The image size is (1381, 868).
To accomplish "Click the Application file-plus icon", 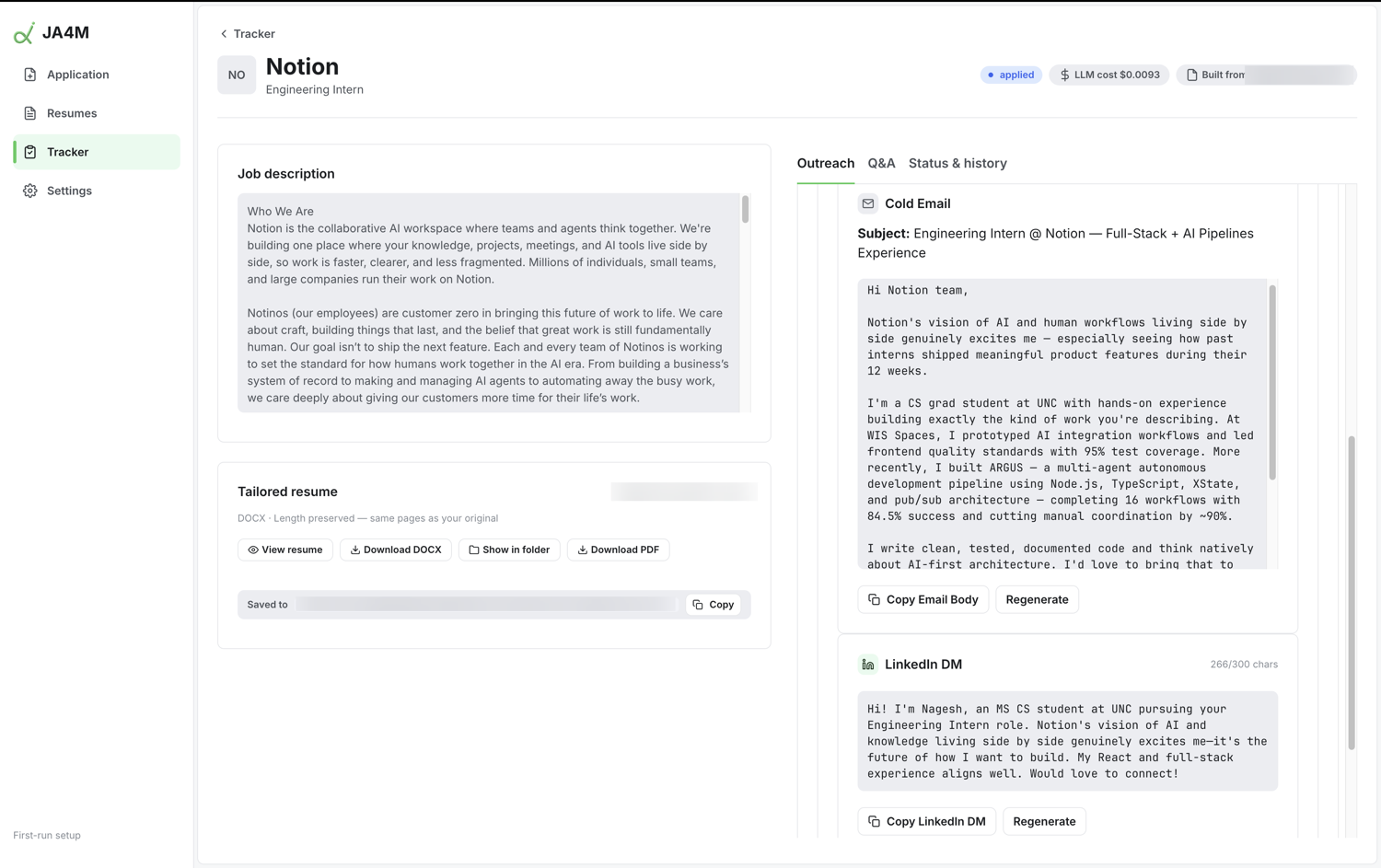I will [30, 75].
